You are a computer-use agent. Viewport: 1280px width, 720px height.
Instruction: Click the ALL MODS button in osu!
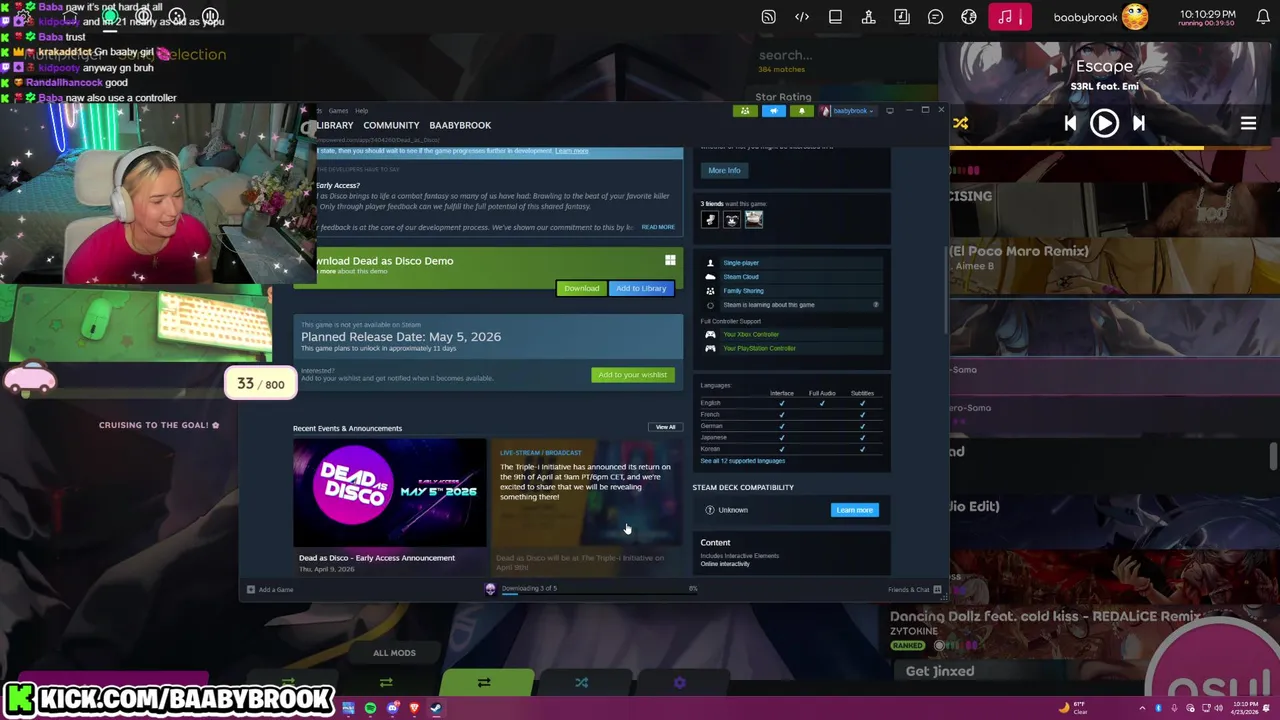394,653
